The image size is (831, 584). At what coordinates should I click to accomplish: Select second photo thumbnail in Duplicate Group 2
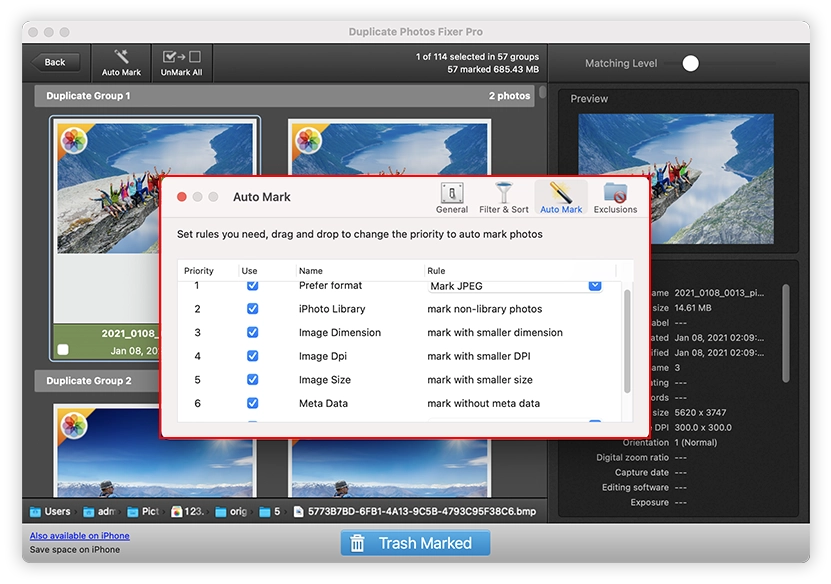coord(390,468)
